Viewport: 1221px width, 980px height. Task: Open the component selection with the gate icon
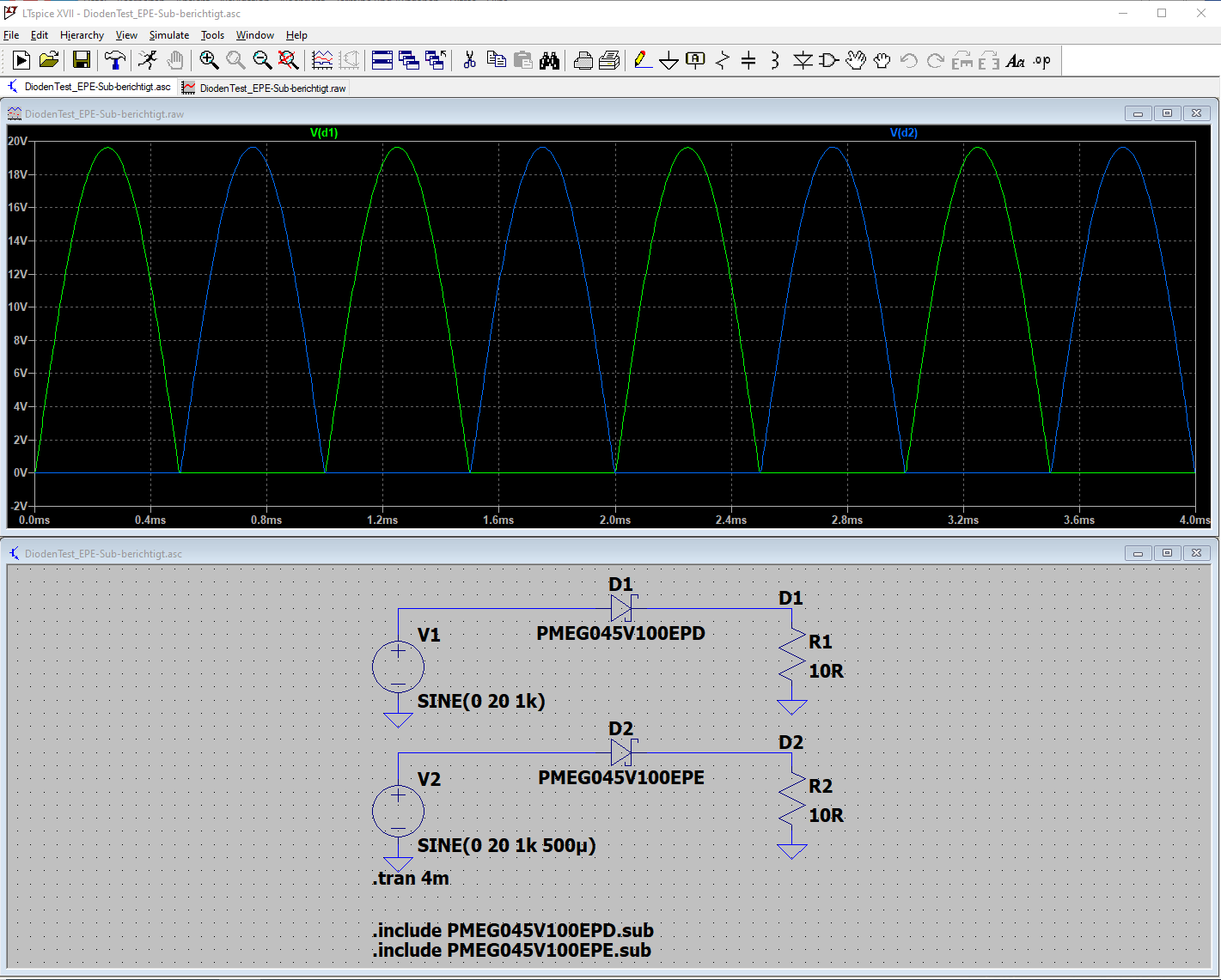pos(827,60)
